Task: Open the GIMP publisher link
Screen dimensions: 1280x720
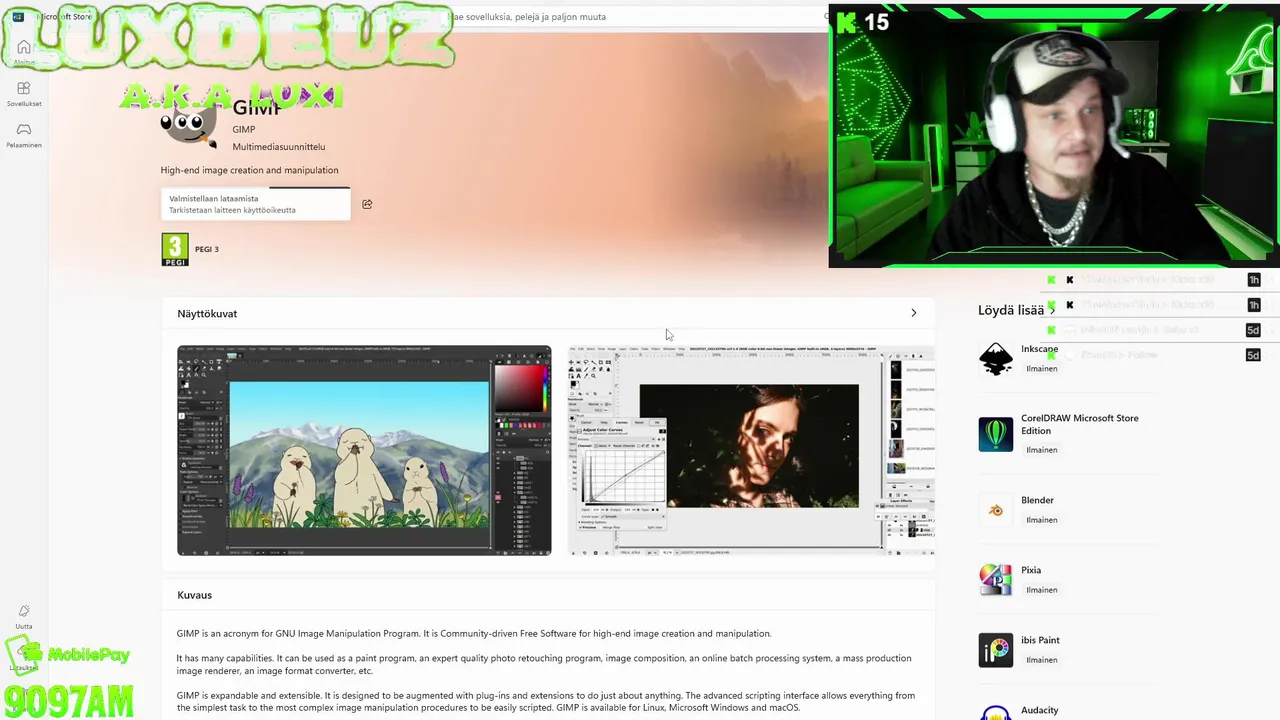Action: (244, 129)
